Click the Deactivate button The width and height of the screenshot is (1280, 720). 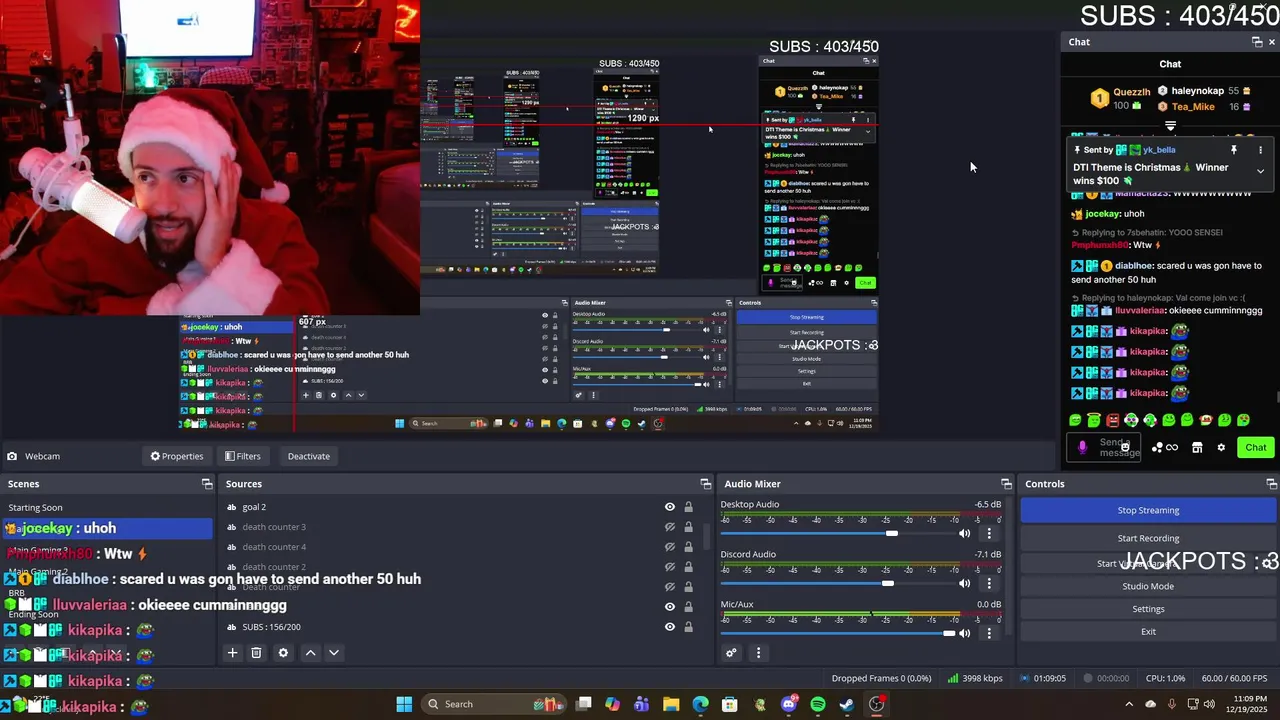point(309,456)
